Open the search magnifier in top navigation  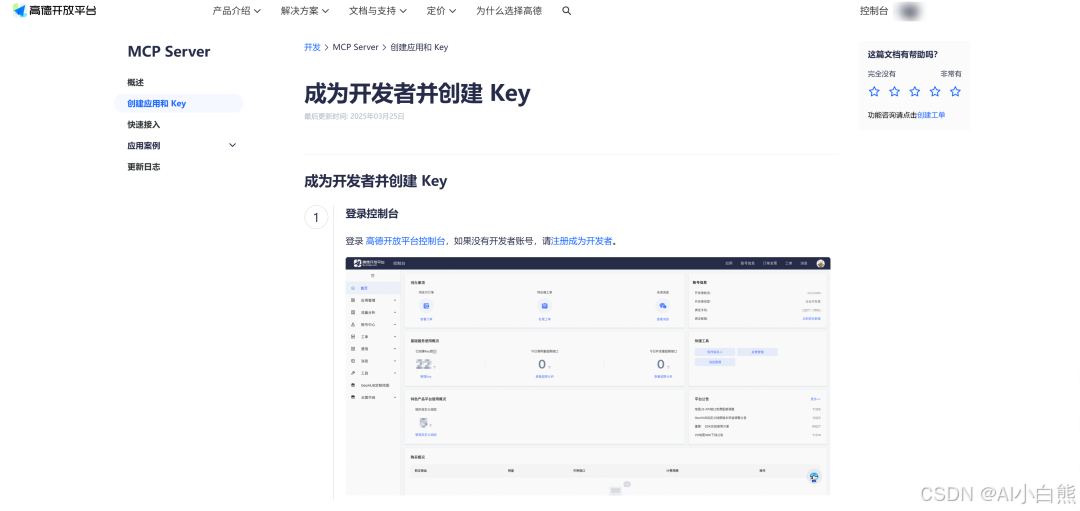click(x=567, y=11)
